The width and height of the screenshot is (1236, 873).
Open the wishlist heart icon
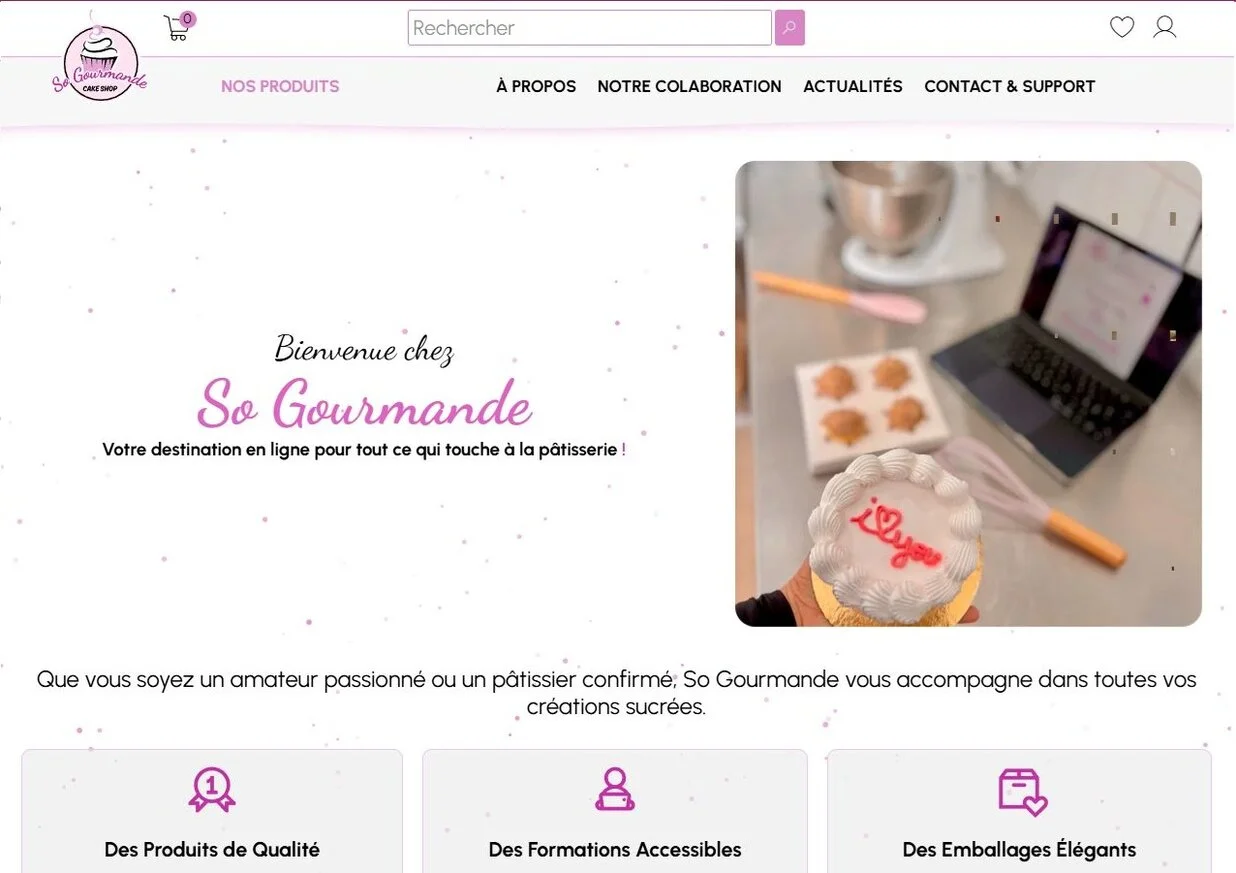tap(1122, 27)
